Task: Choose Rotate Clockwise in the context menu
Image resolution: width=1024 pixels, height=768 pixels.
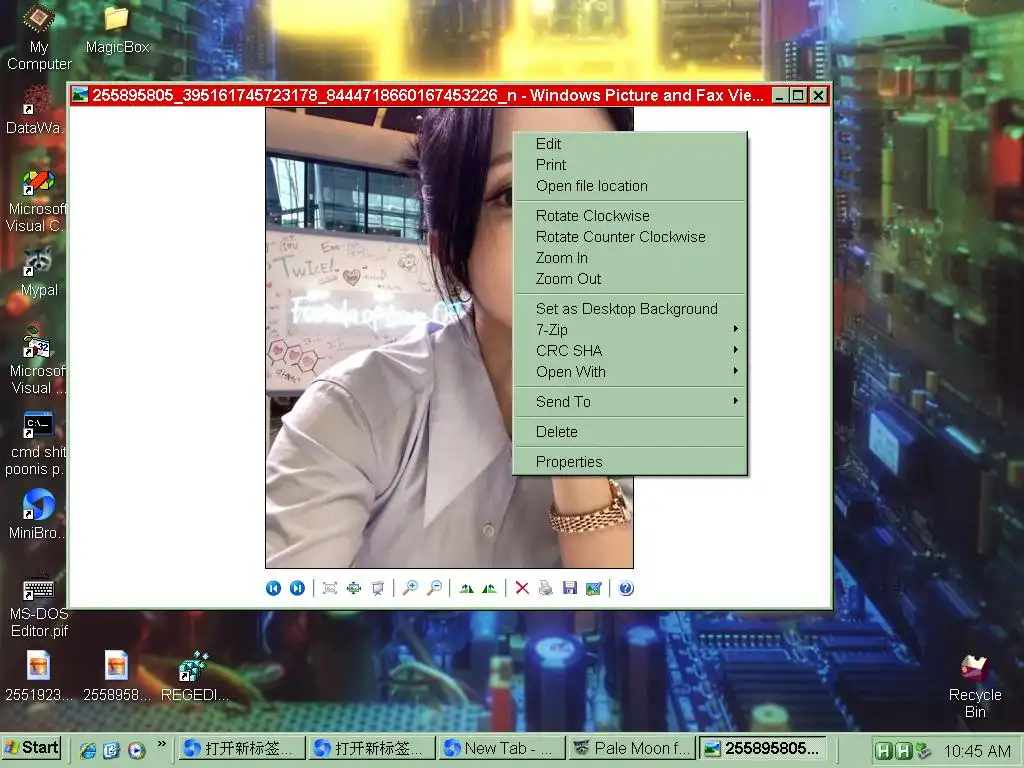Action: [630, 216]
